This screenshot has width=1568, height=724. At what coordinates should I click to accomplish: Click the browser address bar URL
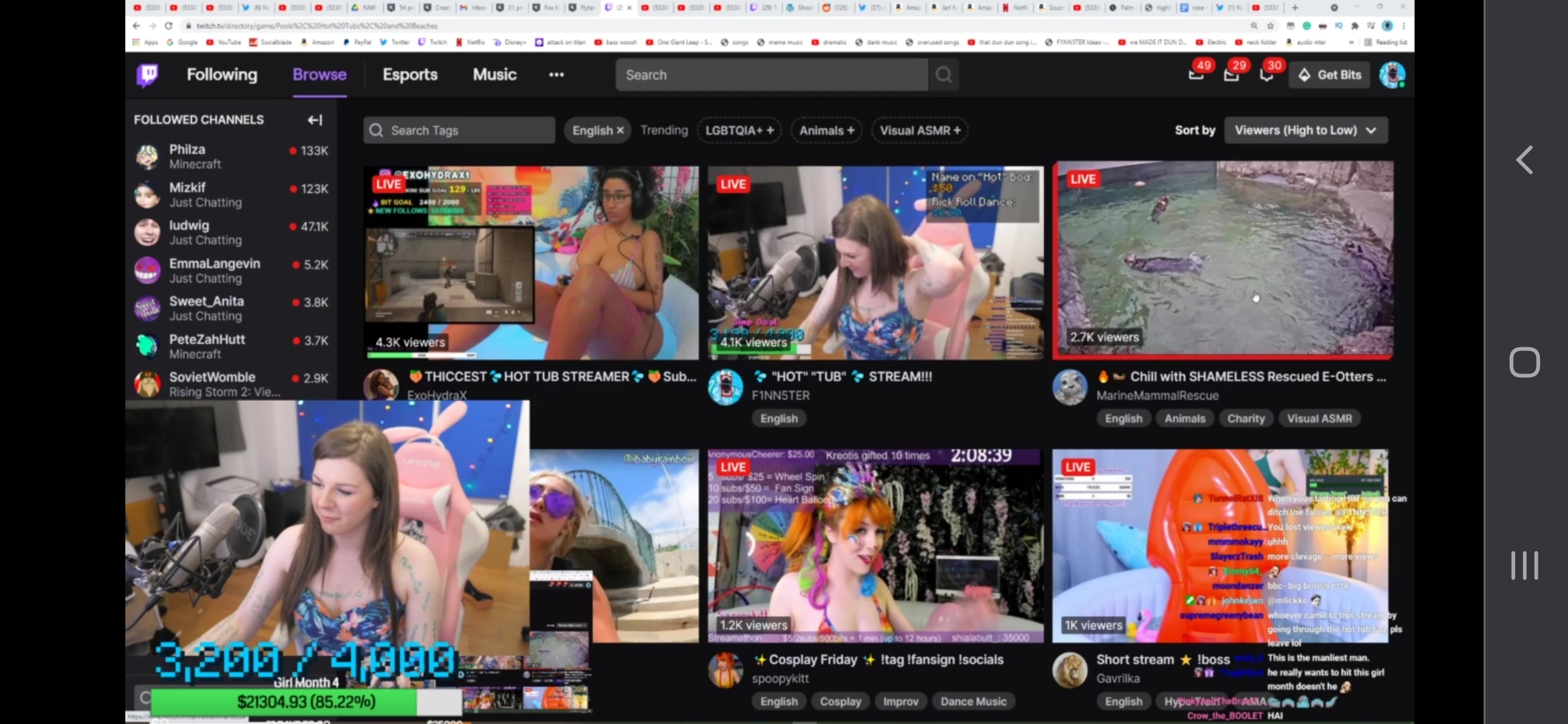pyautogui.click(x=317, y=25)
